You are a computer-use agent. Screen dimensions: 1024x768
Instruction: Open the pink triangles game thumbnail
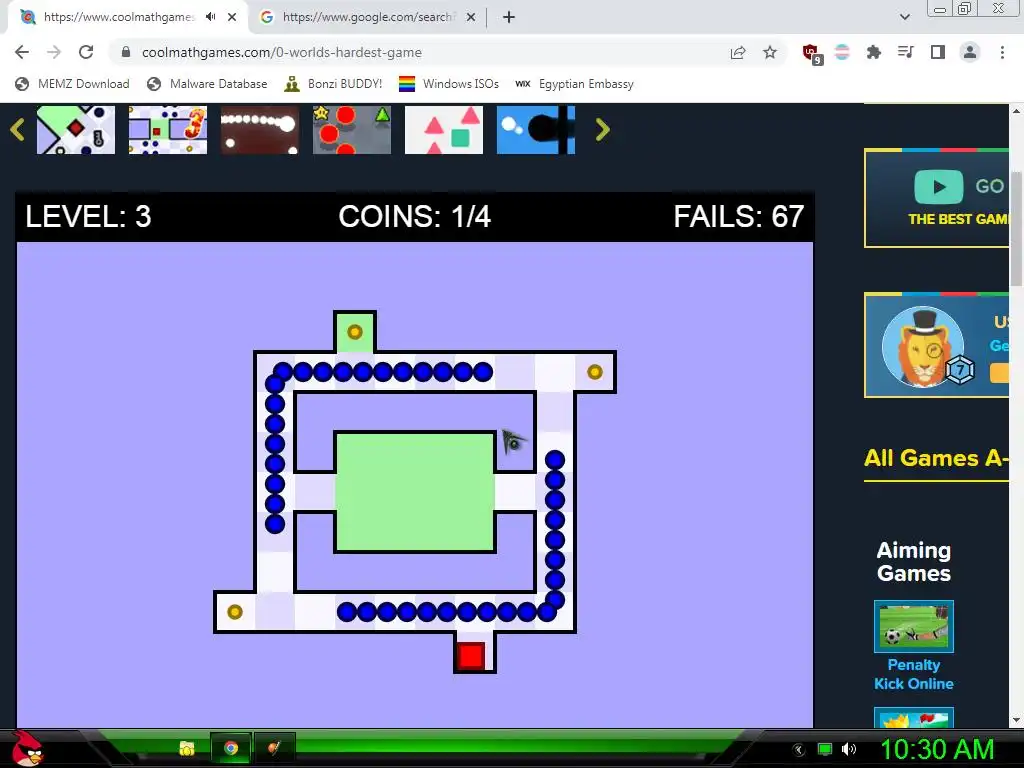(444, 130)
